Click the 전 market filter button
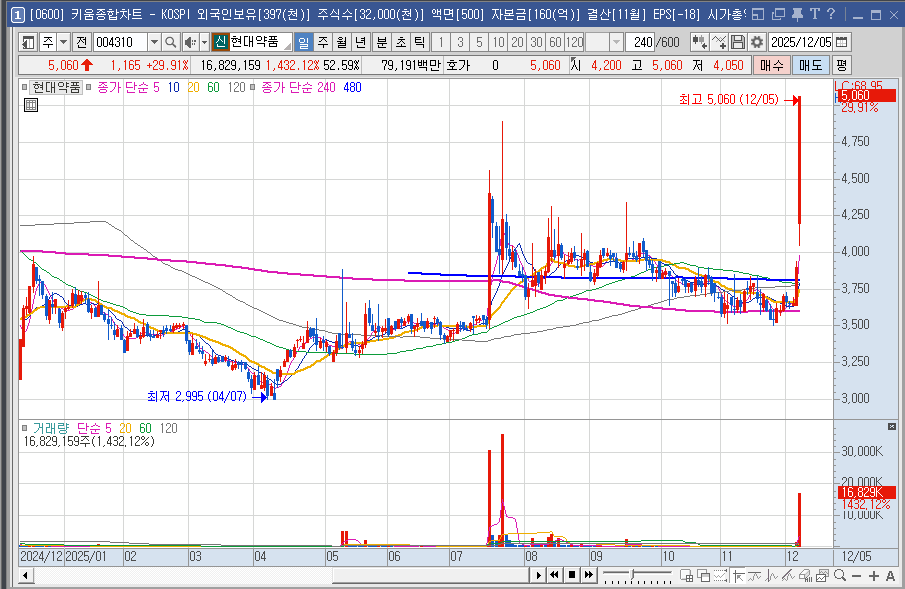This screenshot has width=905, height=589. [x=81, y=42]
